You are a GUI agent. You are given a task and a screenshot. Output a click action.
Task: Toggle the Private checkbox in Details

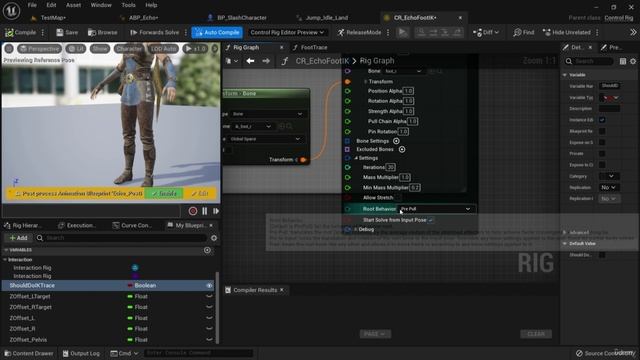pos(602,153)
